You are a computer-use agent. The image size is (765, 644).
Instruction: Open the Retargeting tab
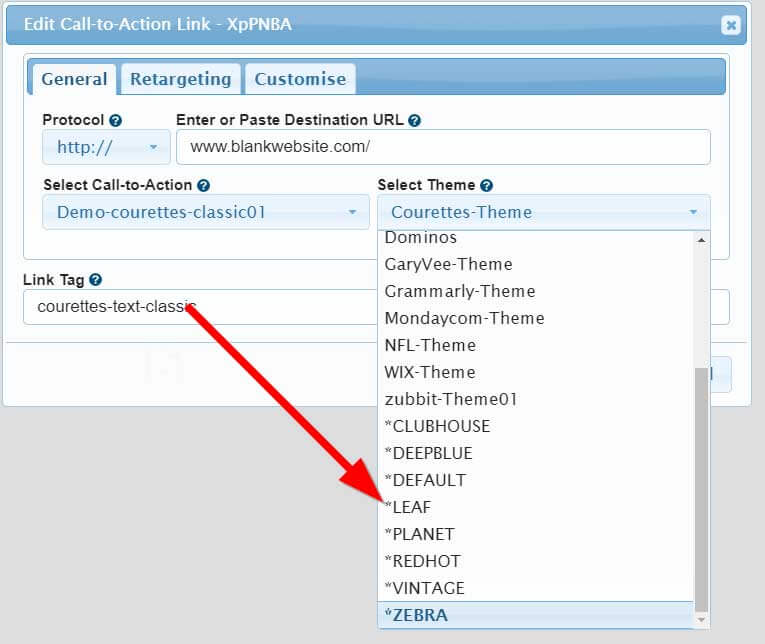coord(181,79)
